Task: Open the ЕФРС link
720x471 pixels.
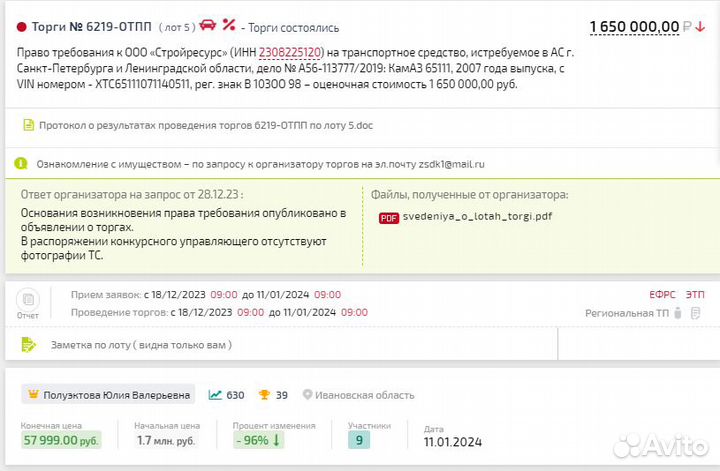Action: point(662,295)
